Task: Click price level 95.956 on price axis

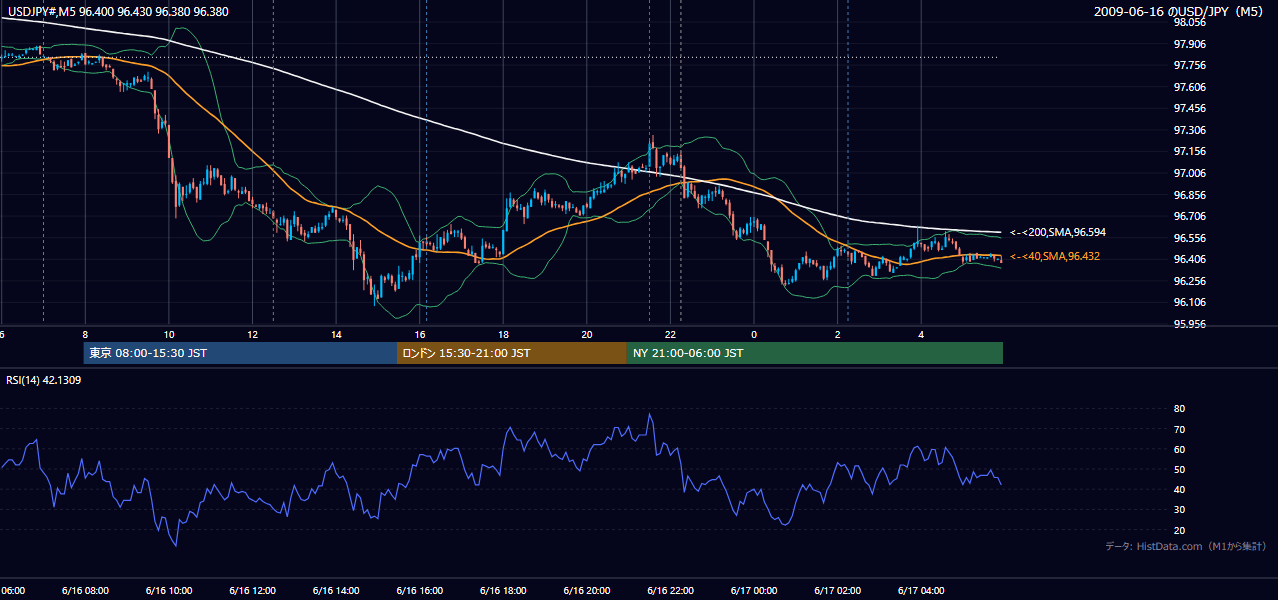Action: [x=1189, y=324]
